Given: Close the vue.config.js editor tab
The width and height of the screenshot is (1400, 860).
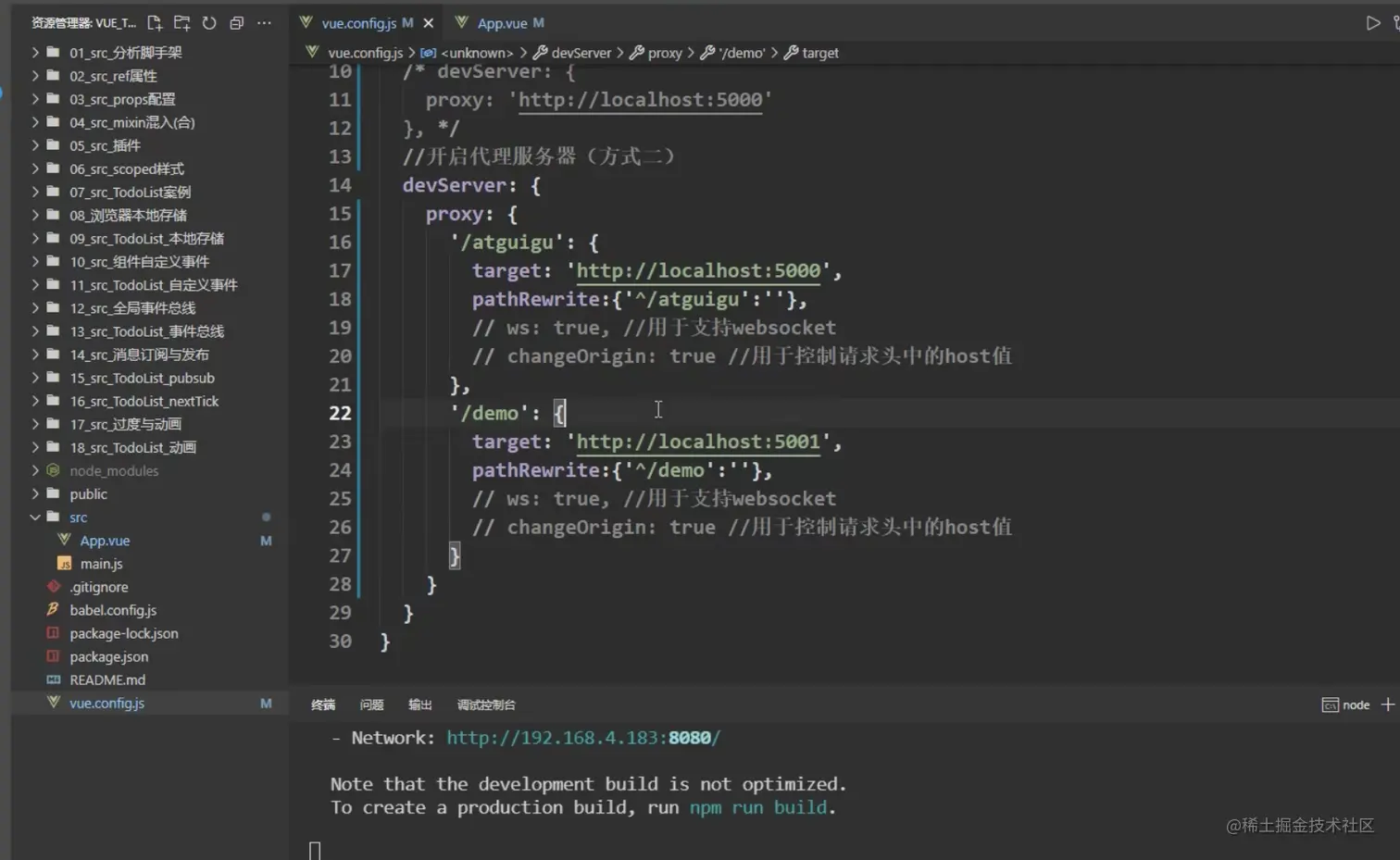Looking at the screenshot, I should tap(428, 23).
